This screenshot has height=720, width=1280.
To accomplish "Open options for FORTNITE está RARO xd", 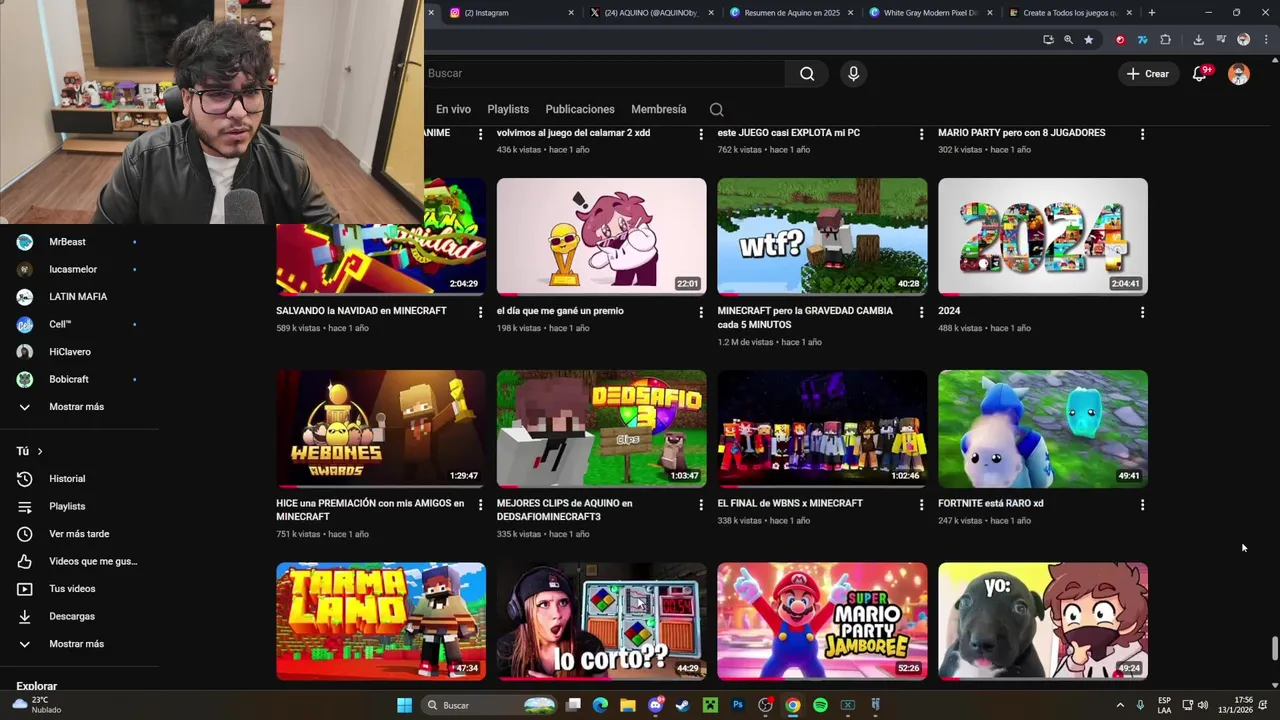I will (x=1142, y=505).
